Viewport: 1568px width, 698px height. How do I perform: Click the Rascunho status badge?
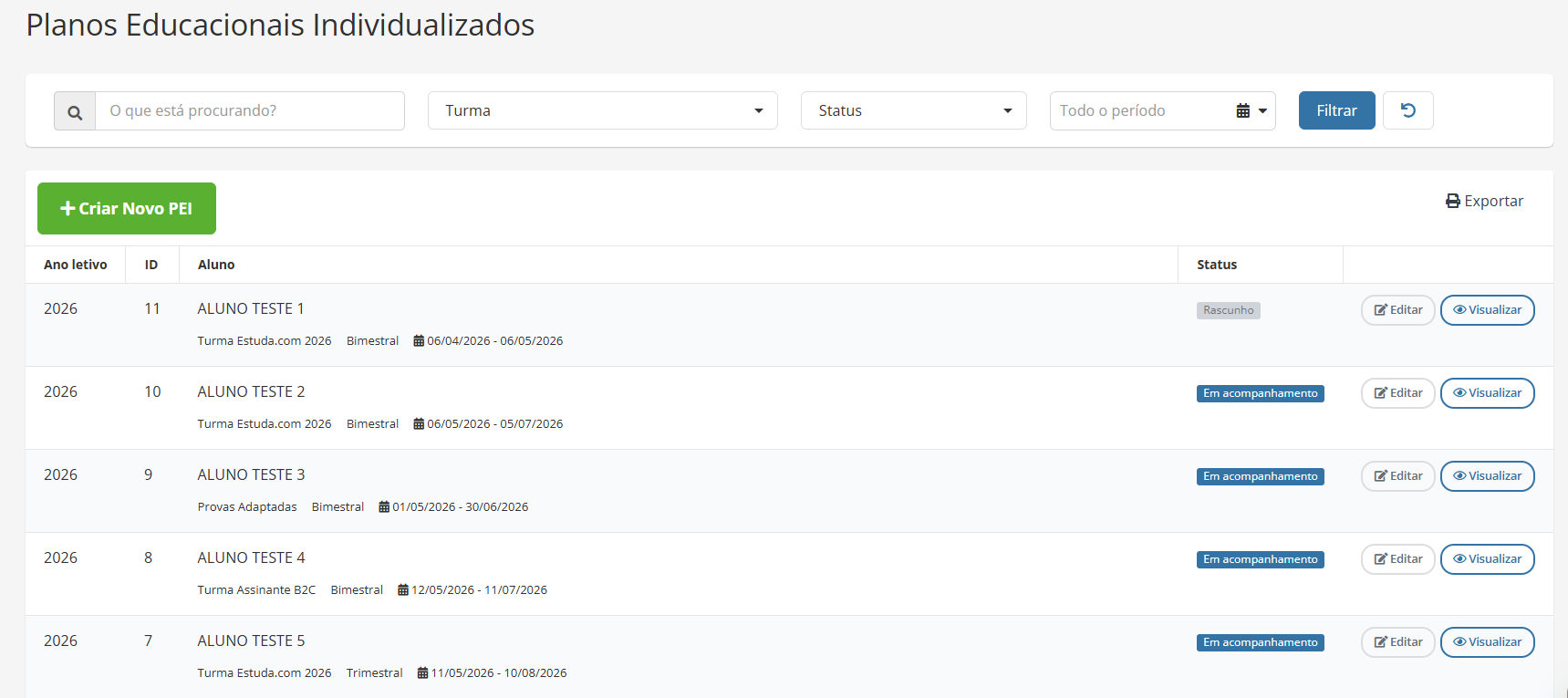pos(1229,310)
